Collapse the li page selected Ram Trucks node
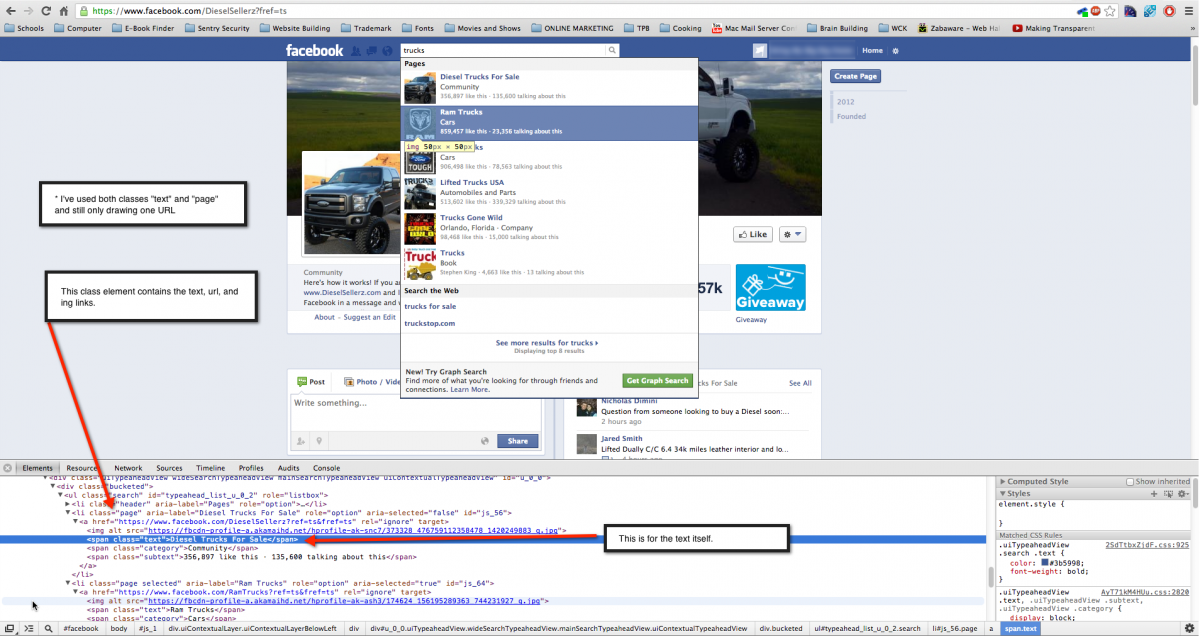This screenshot has height=636, width=1200. point(68,583)
